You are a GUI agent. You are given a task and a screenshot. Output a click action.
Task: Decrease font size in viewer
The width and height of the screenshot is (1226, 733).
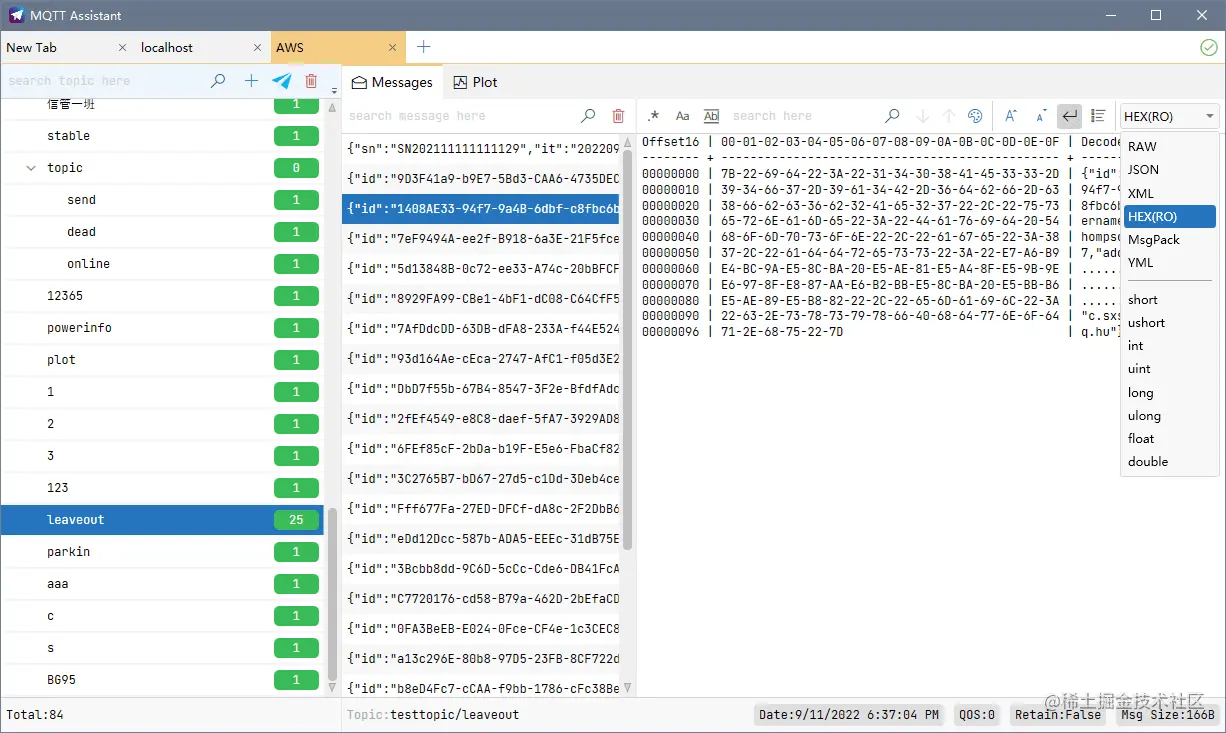point(1041,116)
